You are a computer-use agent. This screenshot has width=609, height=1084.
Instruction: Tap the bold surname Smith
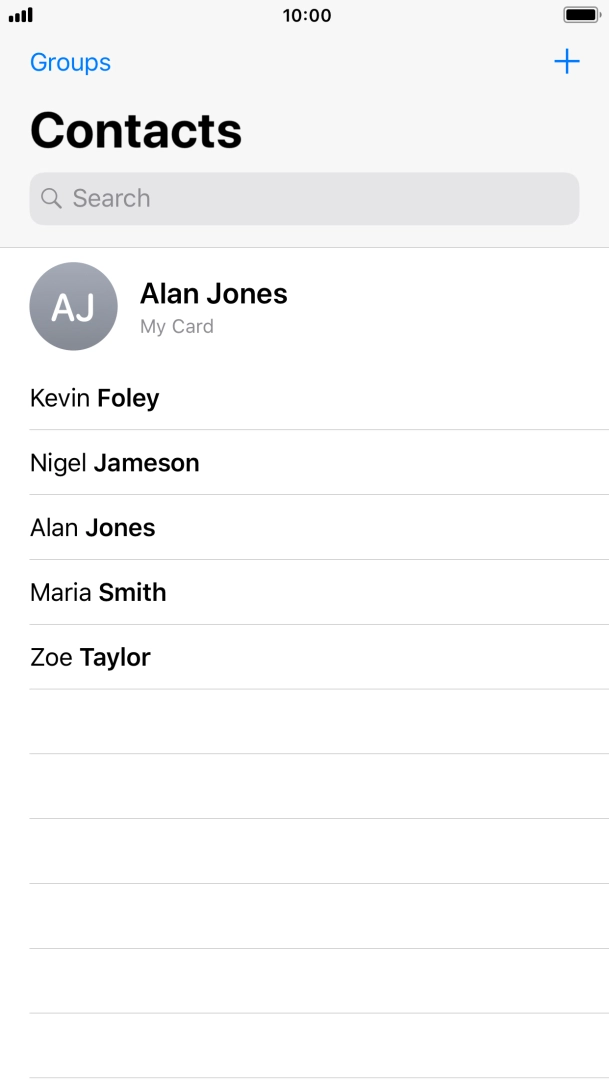(x=132, y=592)
